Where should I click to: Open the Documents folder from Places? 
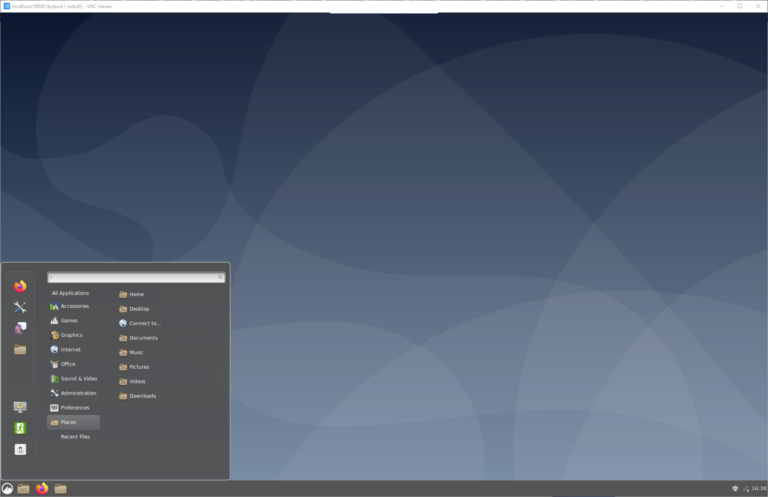tap(143, 338)
